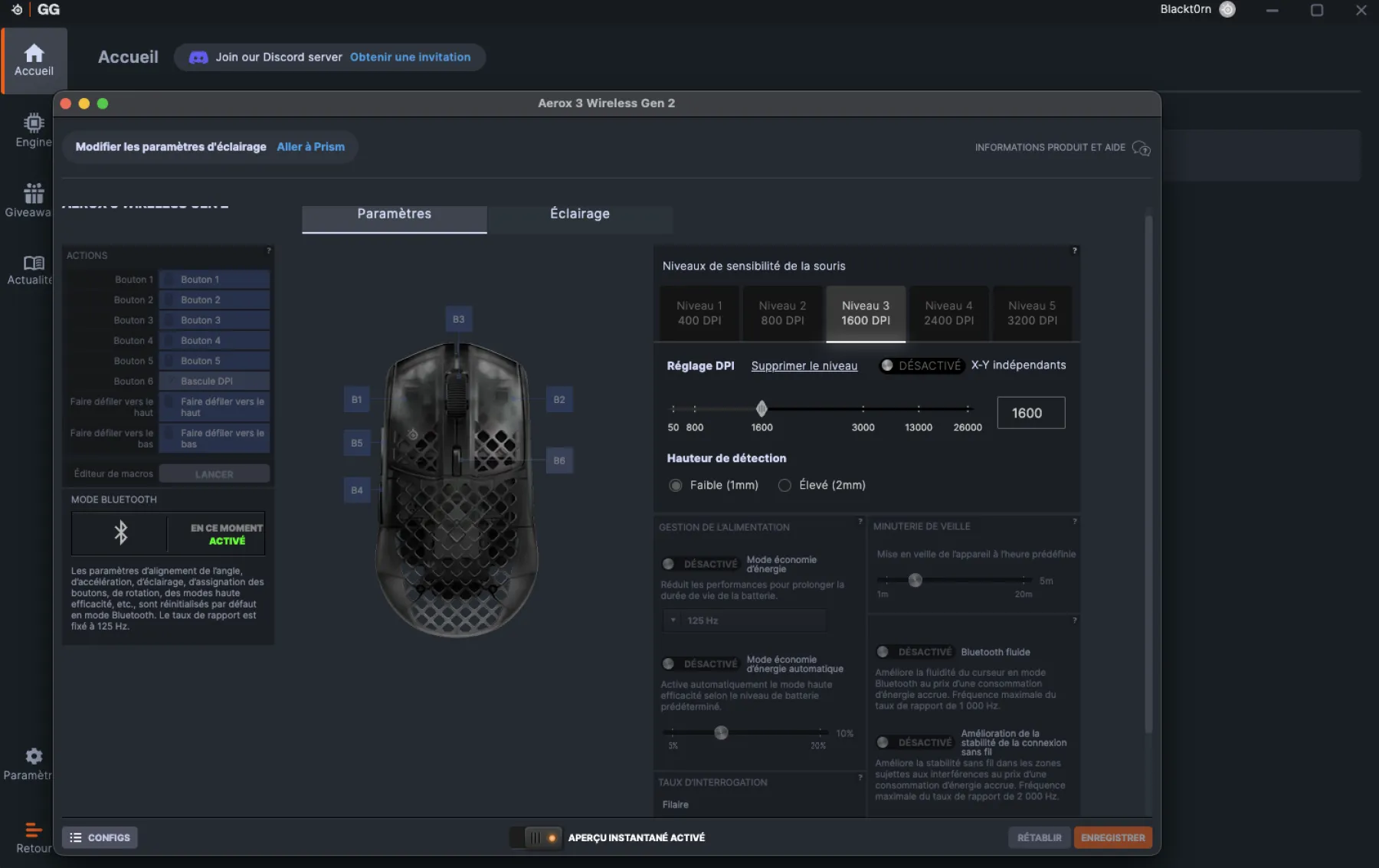Open the Bouton 2 action dropdown

tap(214, 300)
